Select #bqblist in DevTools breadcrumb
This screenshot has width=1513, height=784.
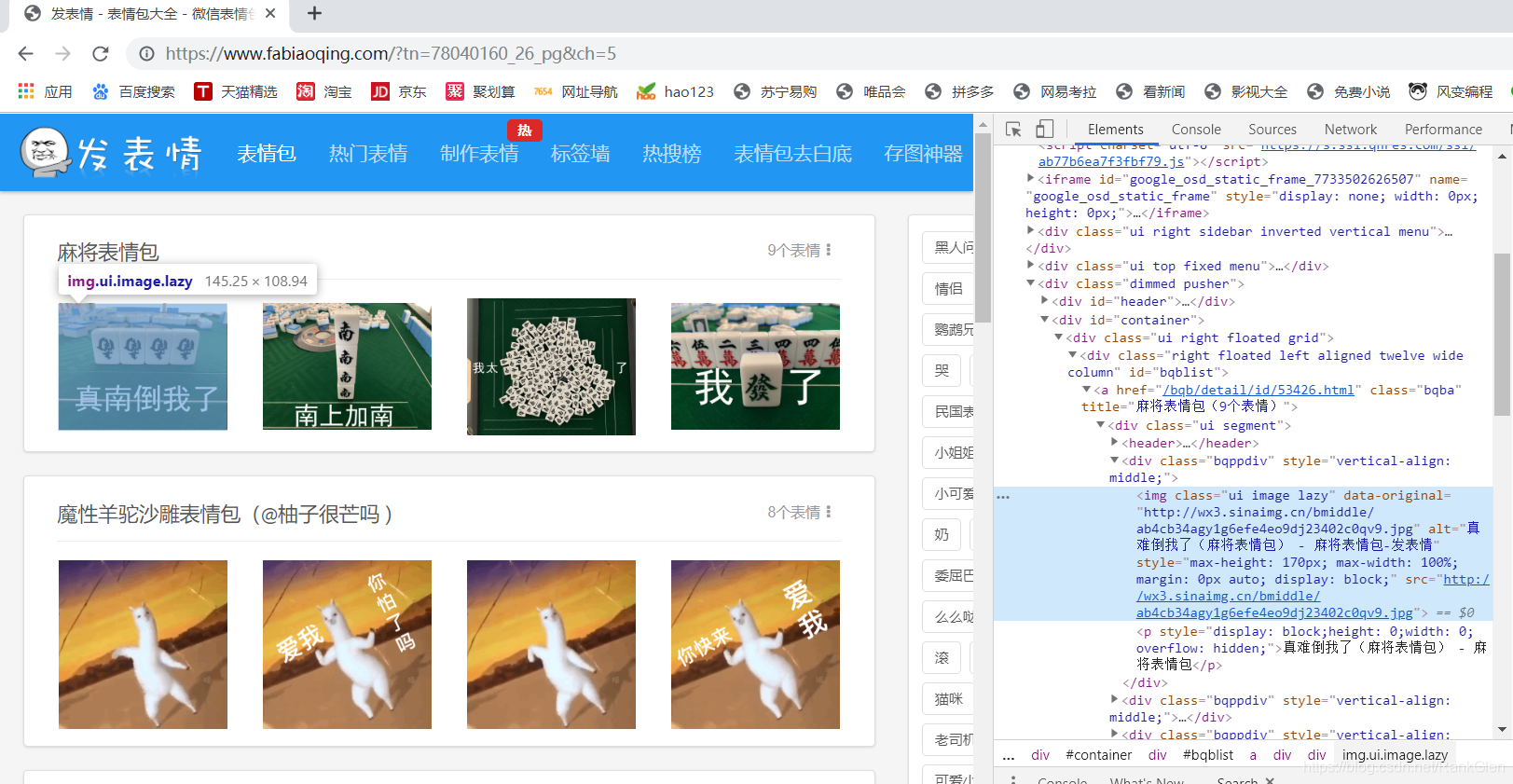[x=1207, y=755]
